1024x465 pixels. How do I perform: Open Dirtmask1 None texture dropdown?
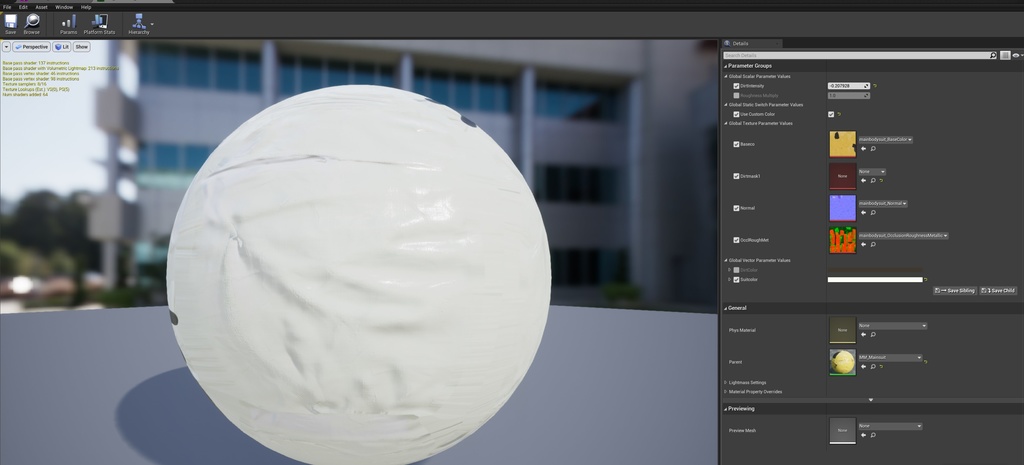pyautogui.click(x=872, y=172)
